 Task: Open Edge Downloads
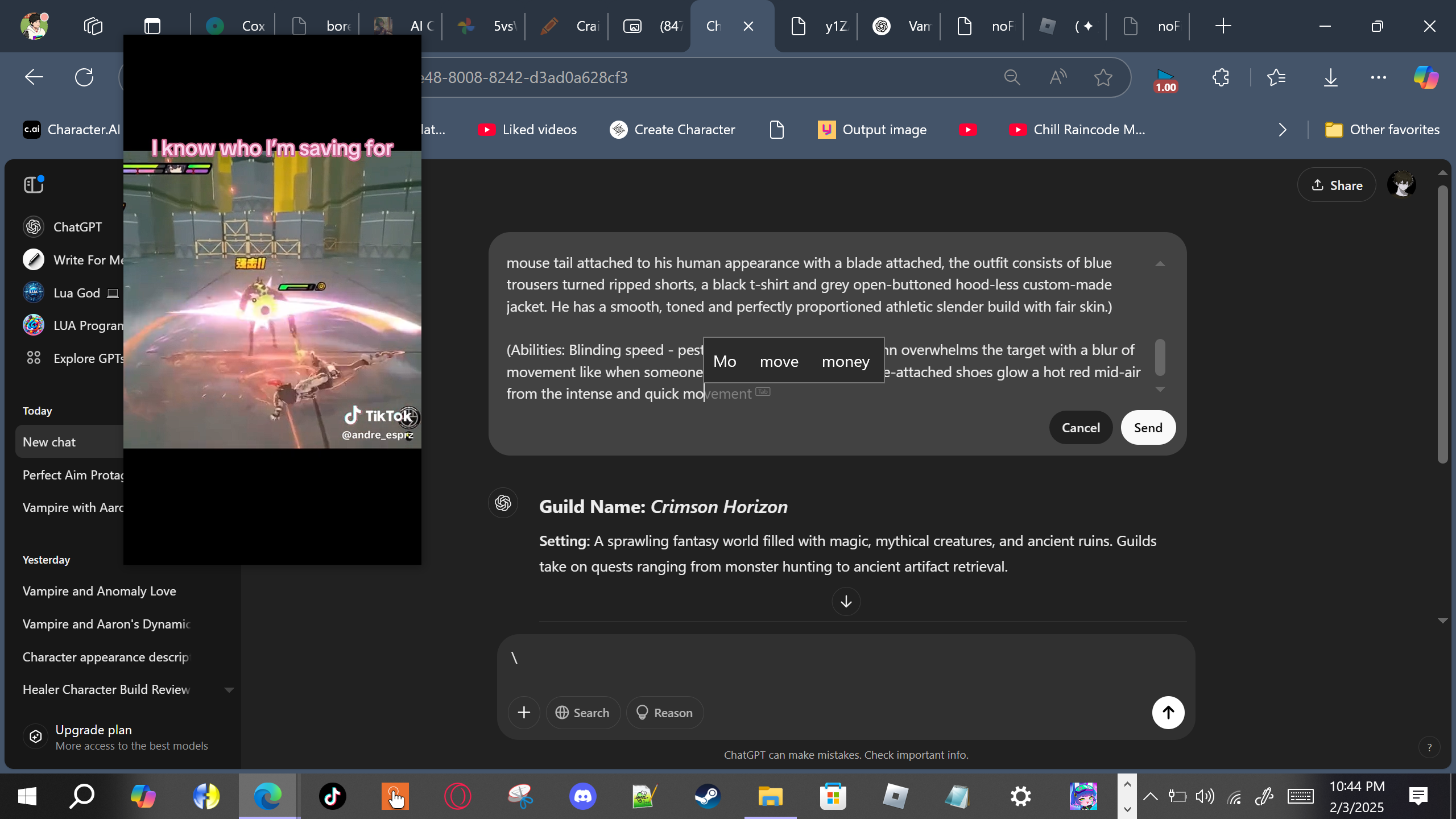[x=1331, y=77]
